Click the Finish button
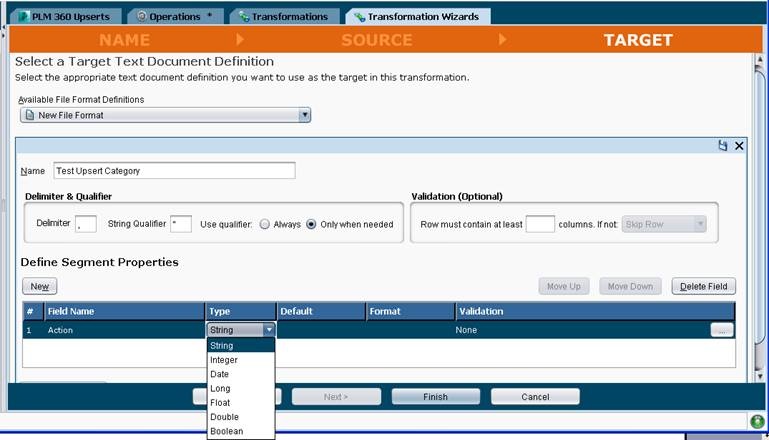769x440 pixels. (x=435, y=396)
